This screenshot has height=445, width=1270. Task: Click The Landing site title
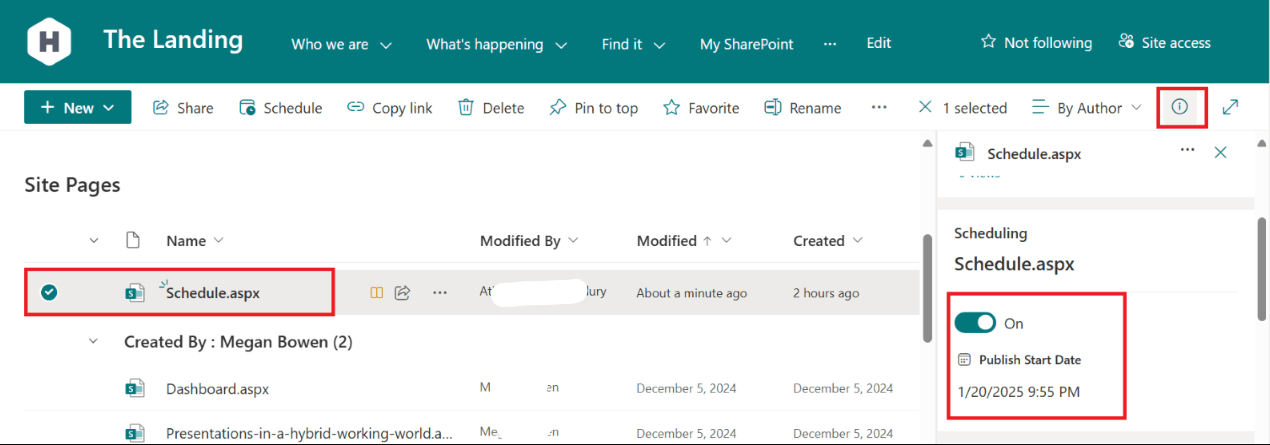tap(173, 40)
